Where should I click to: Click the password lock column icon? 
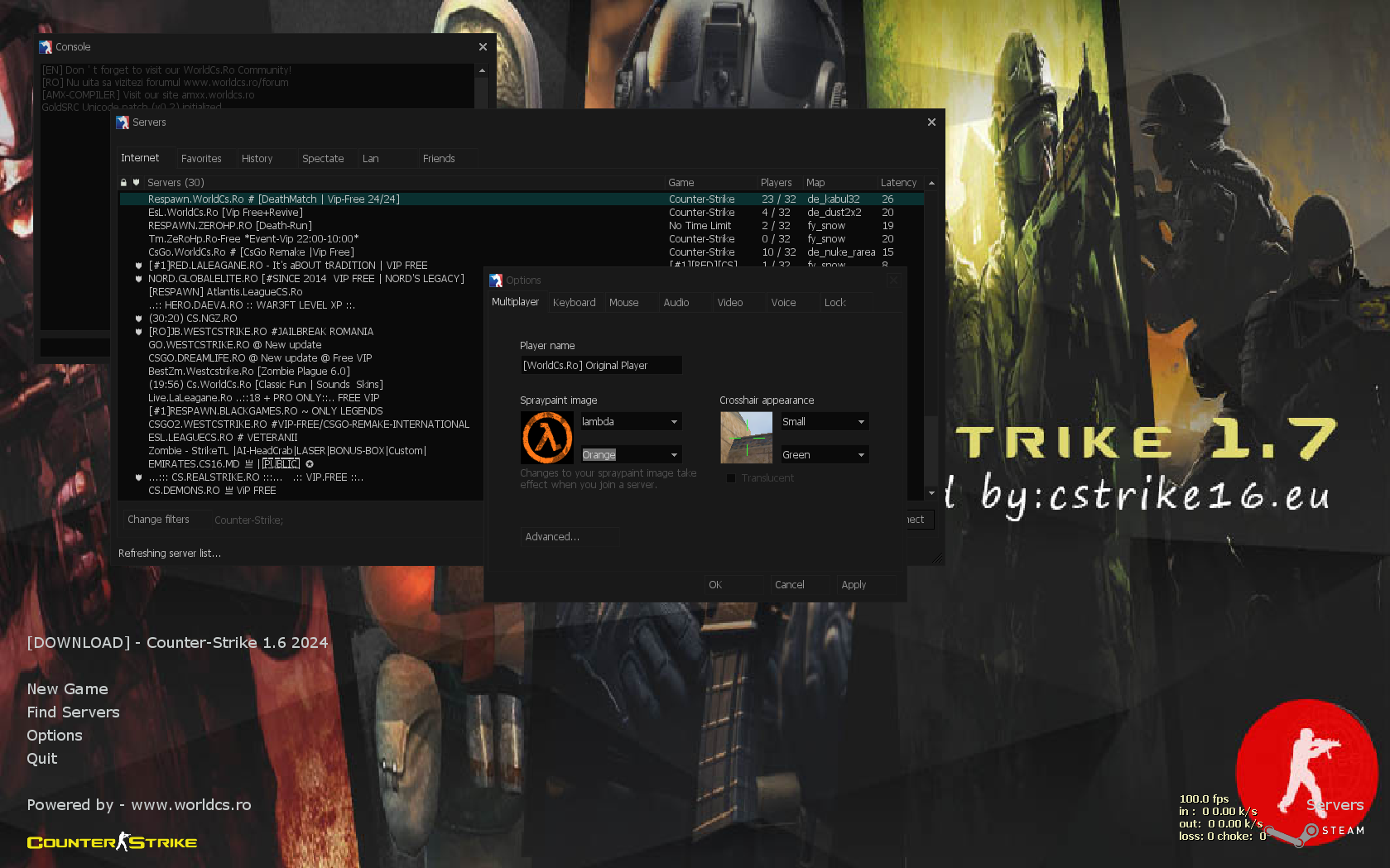click(x=124, y=183)
